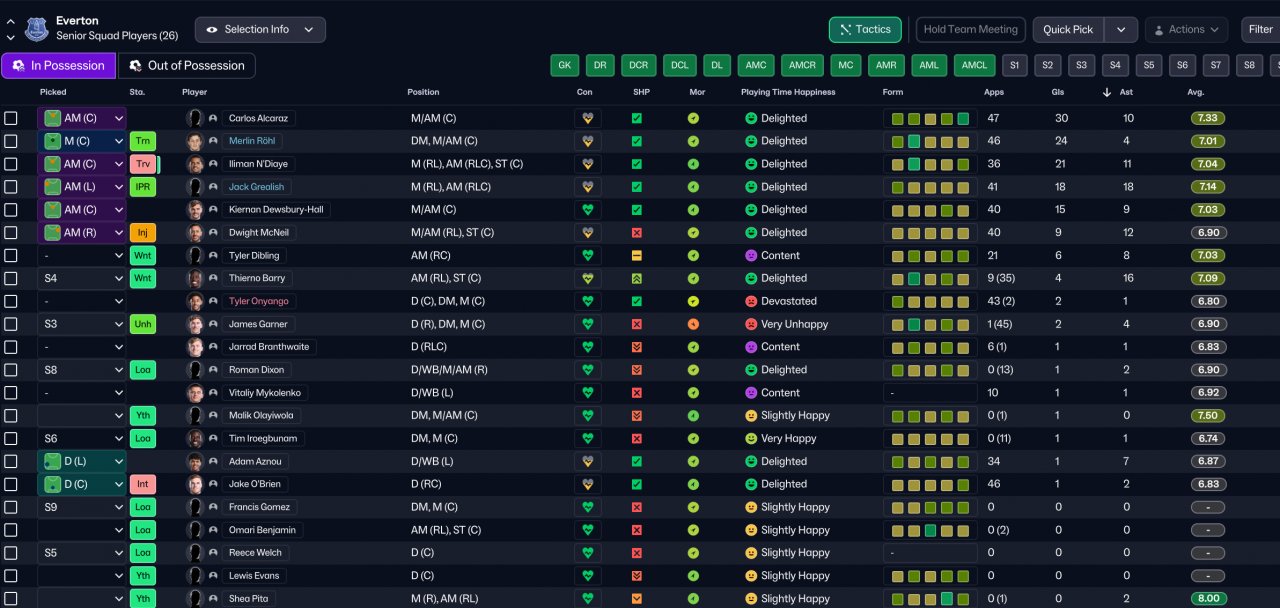Click the IPR status badge for Jack Grealish
Screen dimensions: 1280x608
point(143,187)
